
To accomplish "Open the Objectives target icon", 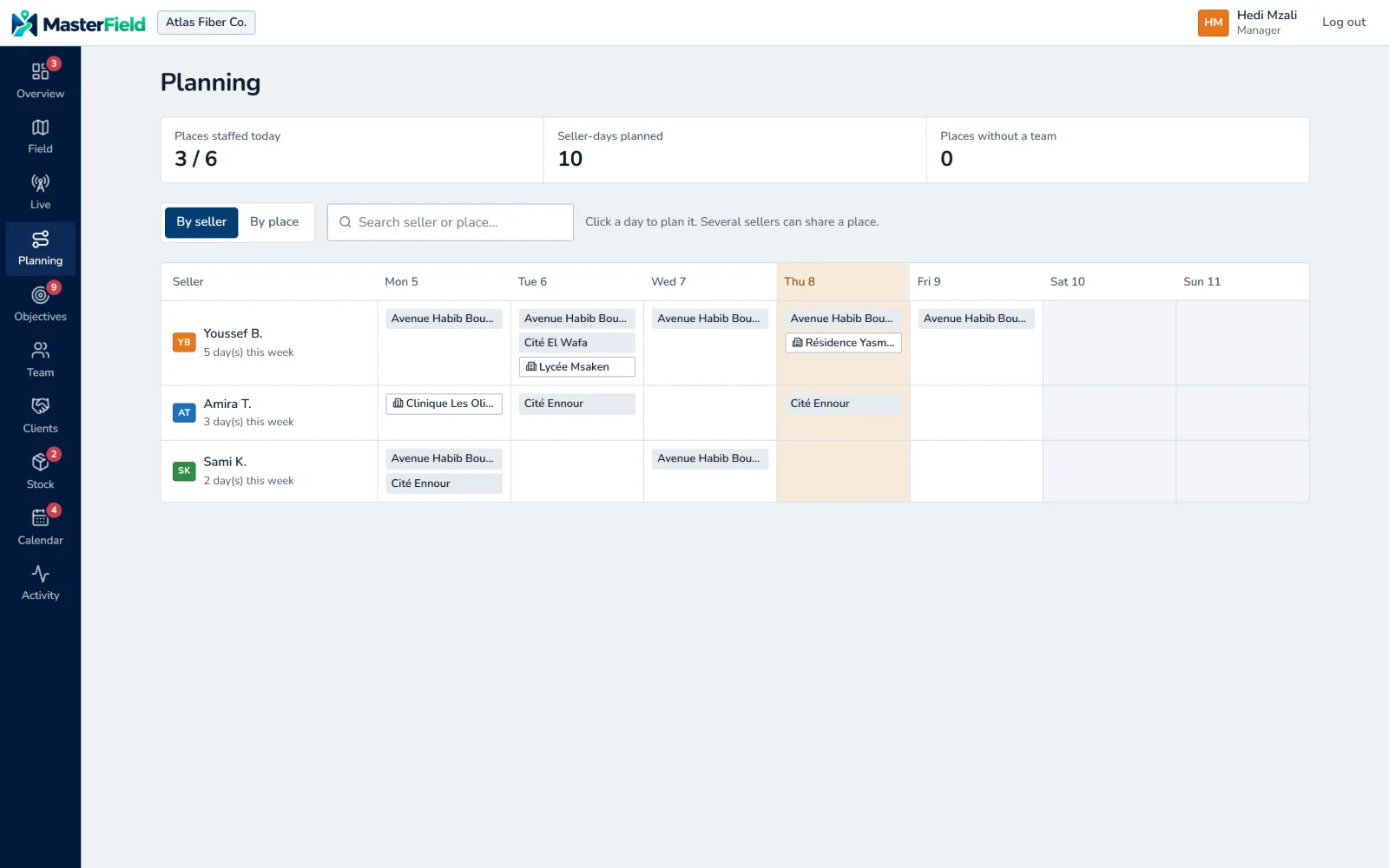I will coord(40,295).
